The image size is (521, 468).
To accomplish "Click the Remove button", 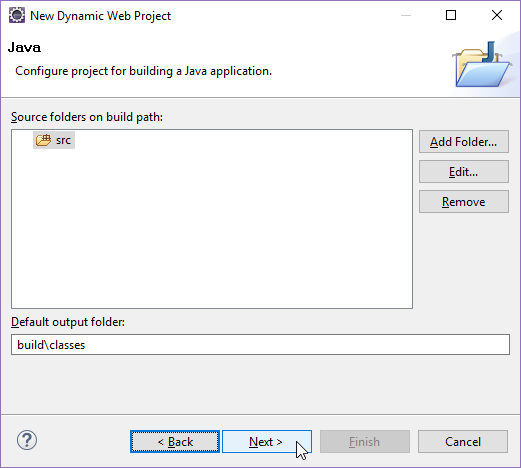I will (x=464, y=202).
